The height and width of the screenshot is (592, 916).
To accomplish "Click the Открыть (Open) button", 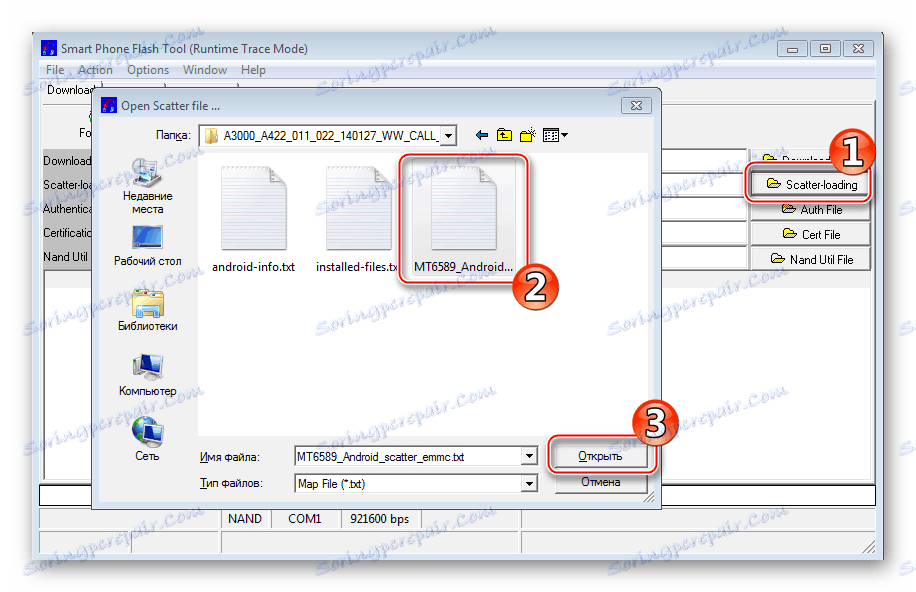I will (x=601, y=456).
